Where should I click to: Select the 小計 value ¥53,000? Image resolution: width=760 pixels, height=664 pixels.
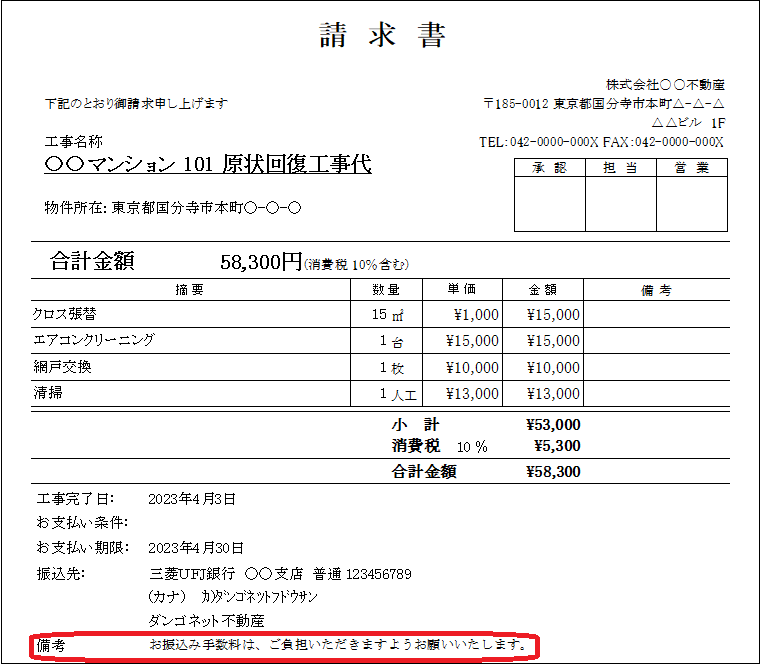[x=552, y=425]
